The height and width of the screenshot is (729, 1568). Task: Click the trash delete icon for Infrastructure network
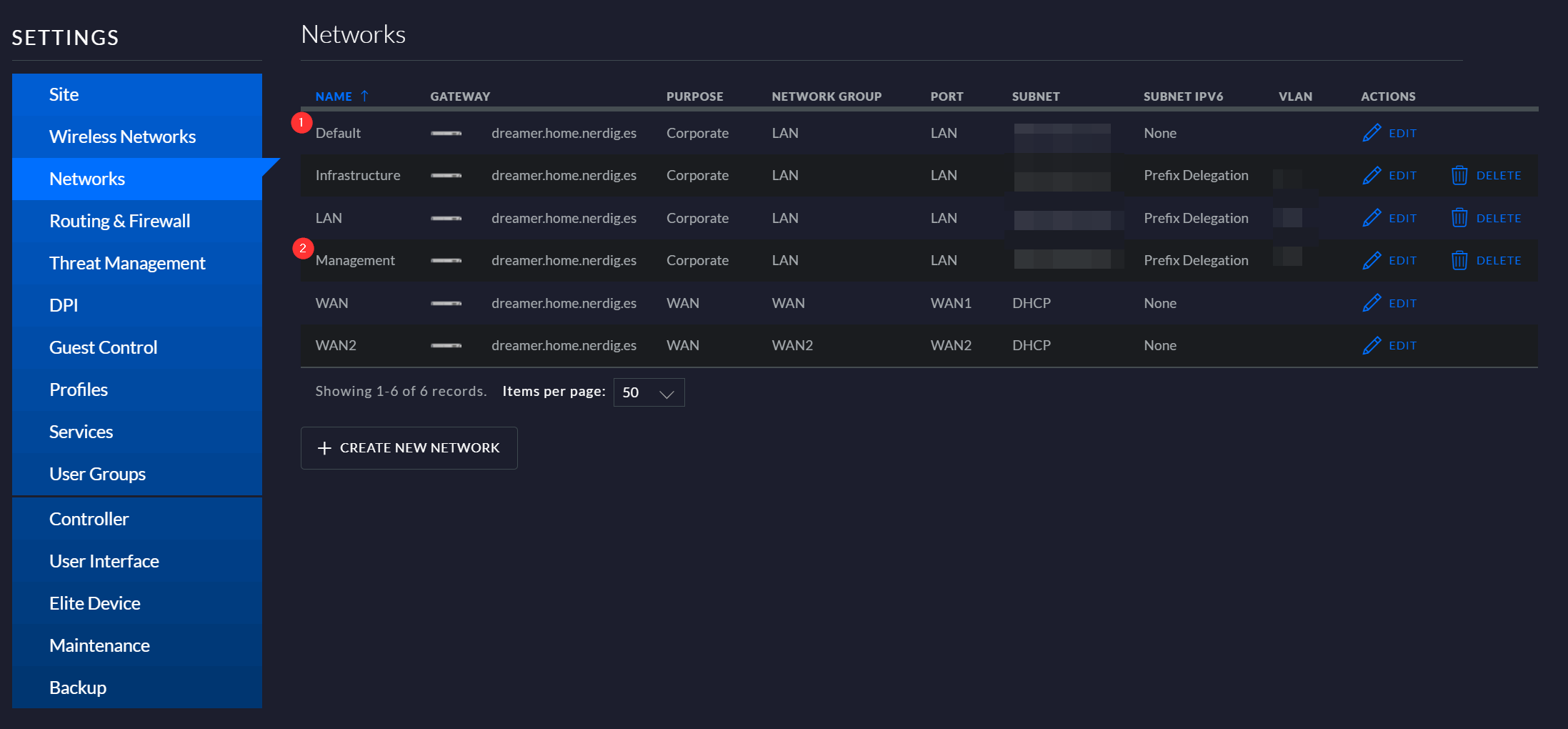coord(1459,176)
